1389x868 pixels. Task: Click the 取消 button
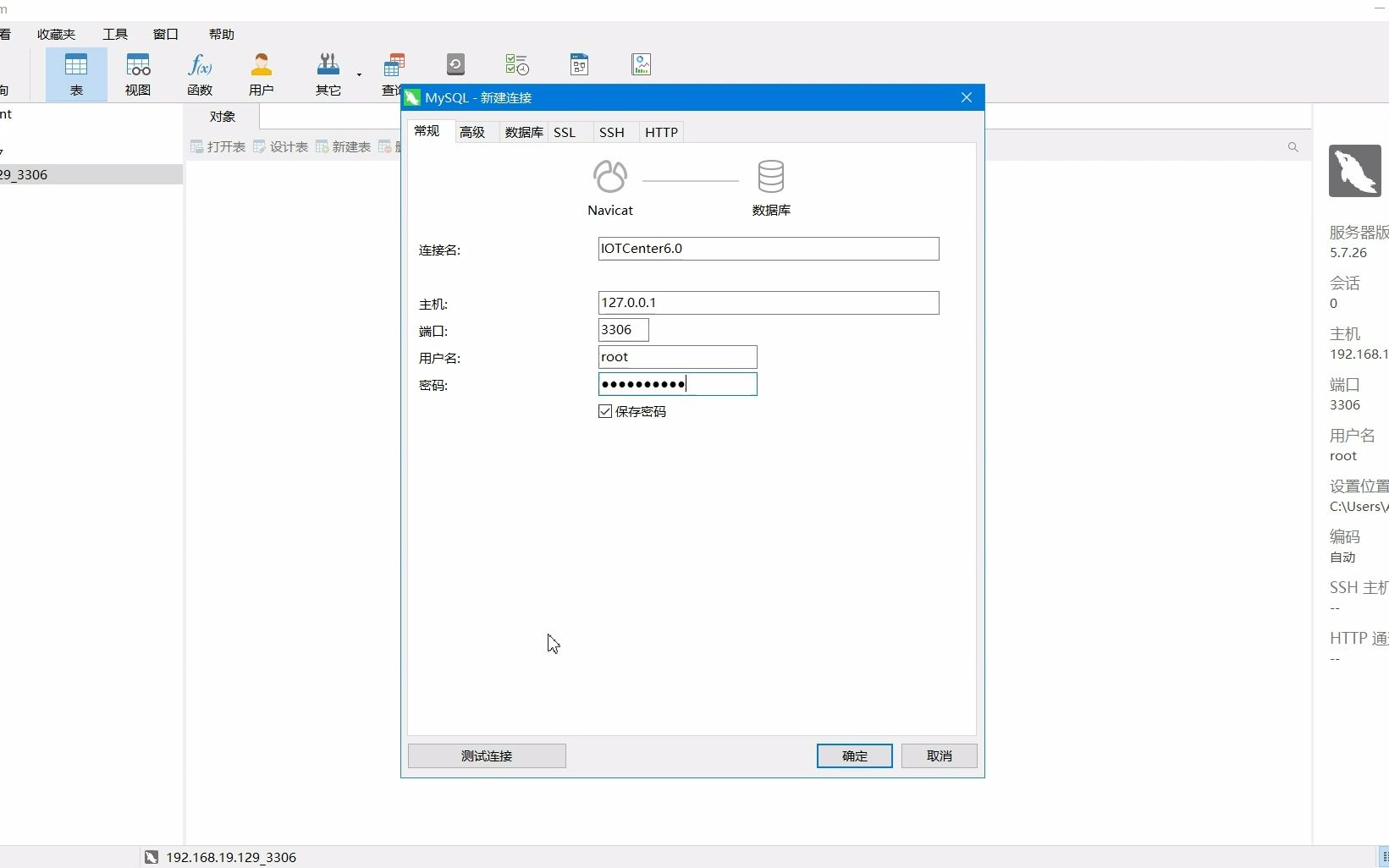[940, 756]
